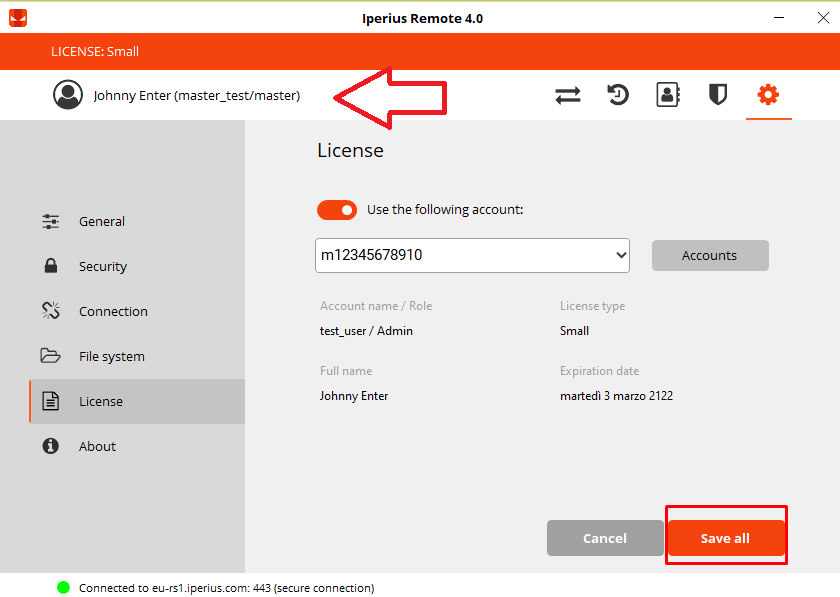Click the 'Expiration date' label
The image size is (840, 597).
[x=599, y=371]
